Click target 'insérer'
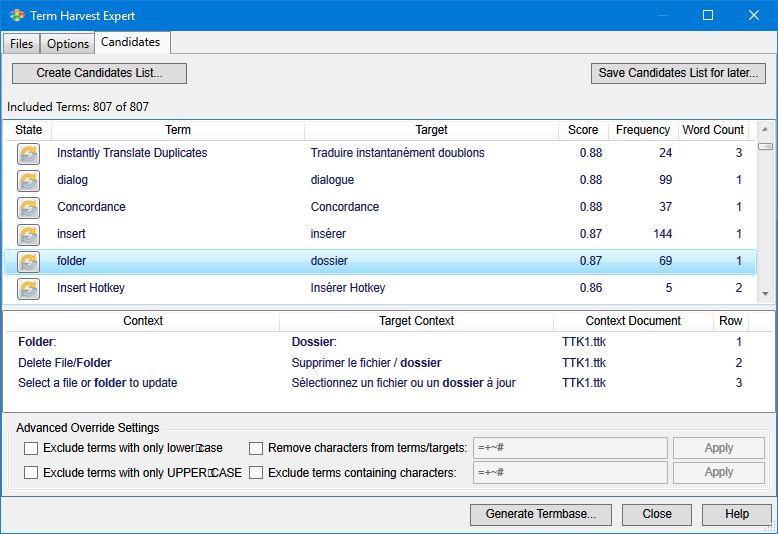The image size is (778, 534). 328,234
